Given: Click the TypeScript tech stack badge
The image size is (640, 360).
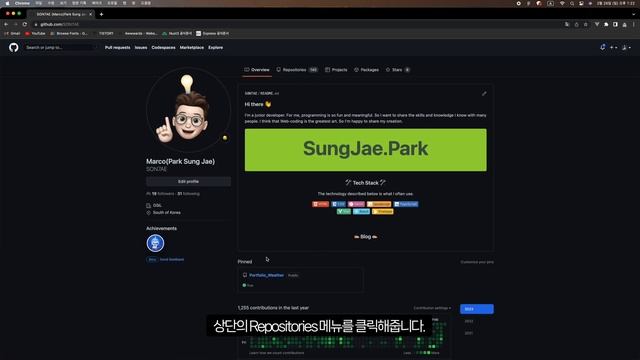Looking at the screenshot, I should [406, 204].
